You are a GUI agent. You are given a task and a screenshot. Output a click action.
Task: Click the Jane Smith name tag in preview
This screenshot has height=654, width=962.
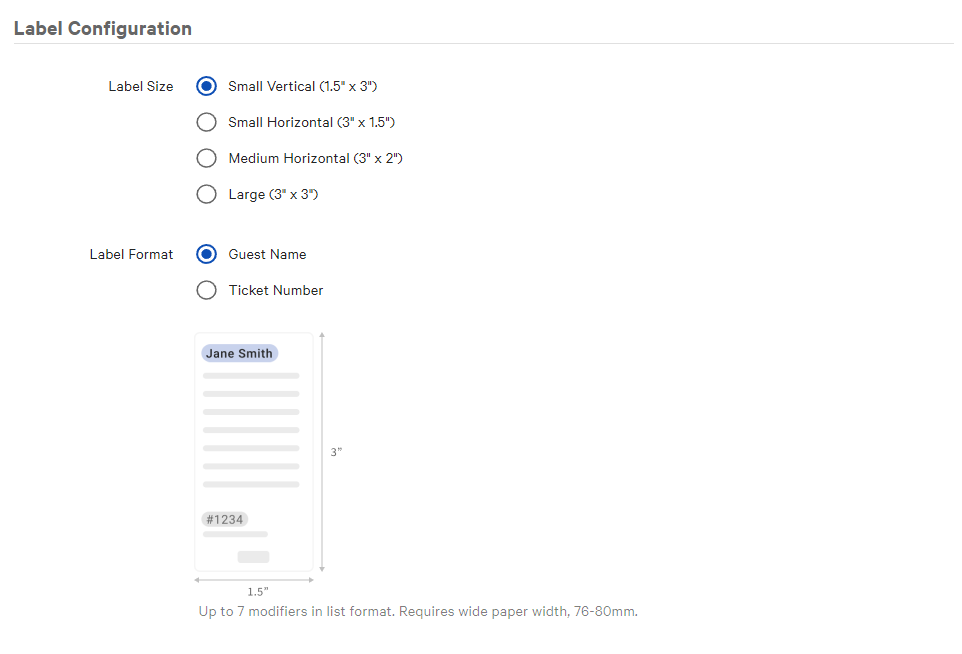(x=239, y=353)
